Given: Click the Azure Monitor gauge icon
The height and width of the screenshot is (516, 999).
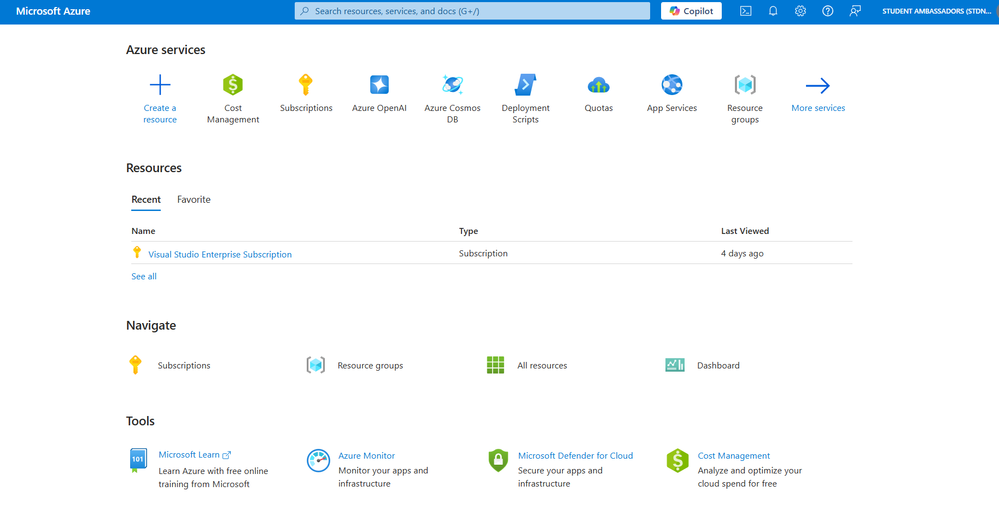Looking at the screenshot, I should click(318, 460).
